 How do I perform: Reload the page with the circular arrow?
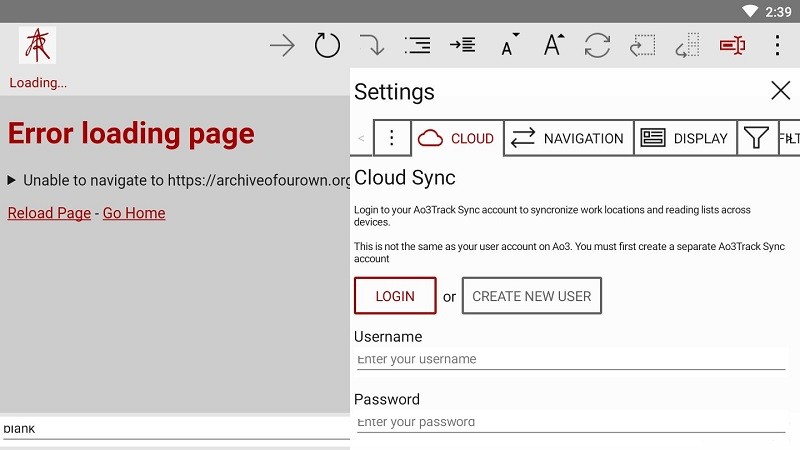(327, 45)
